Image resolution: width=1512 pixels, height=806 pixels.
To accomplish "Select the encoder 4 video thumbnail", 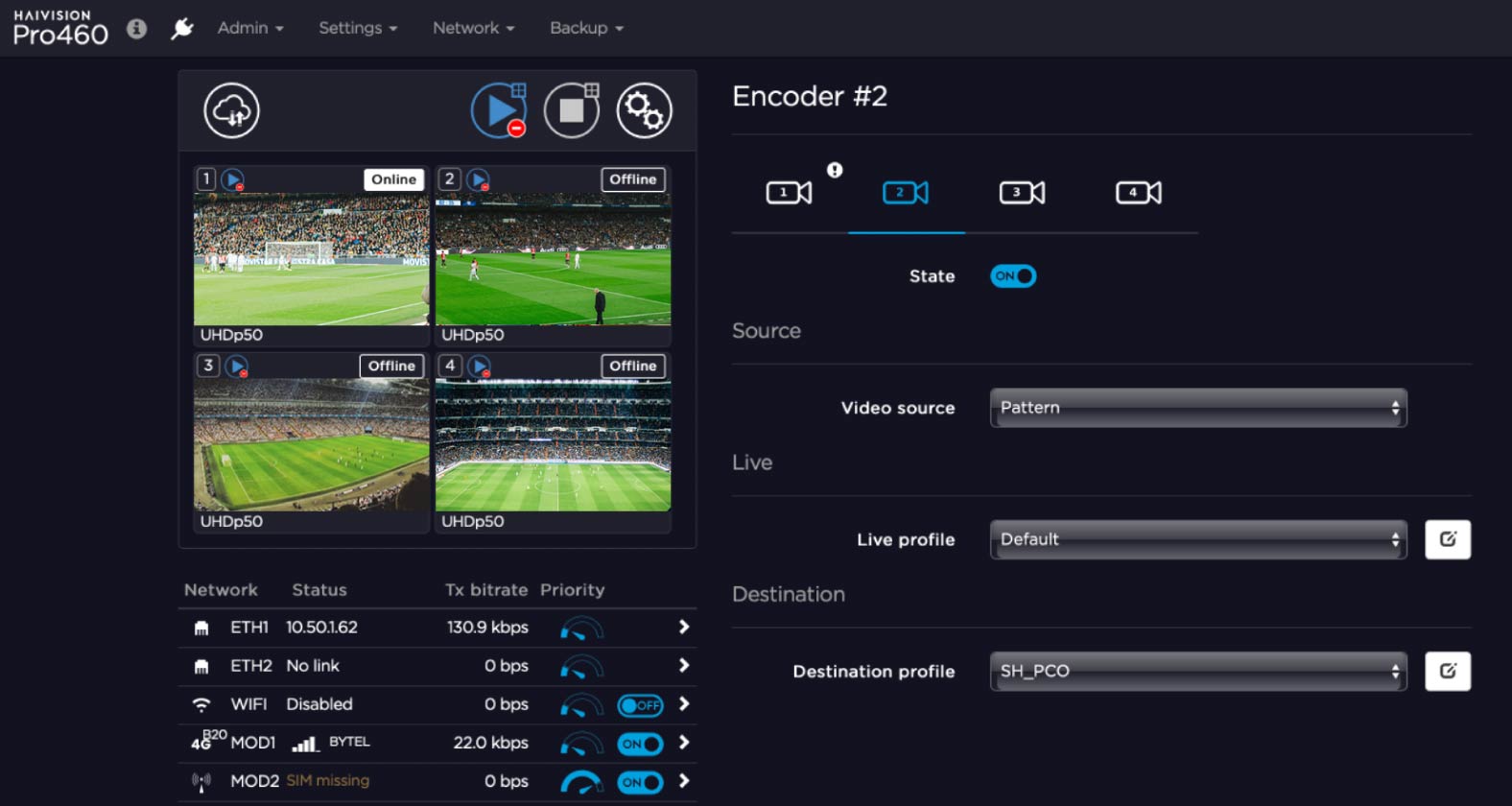I will 553,445.
